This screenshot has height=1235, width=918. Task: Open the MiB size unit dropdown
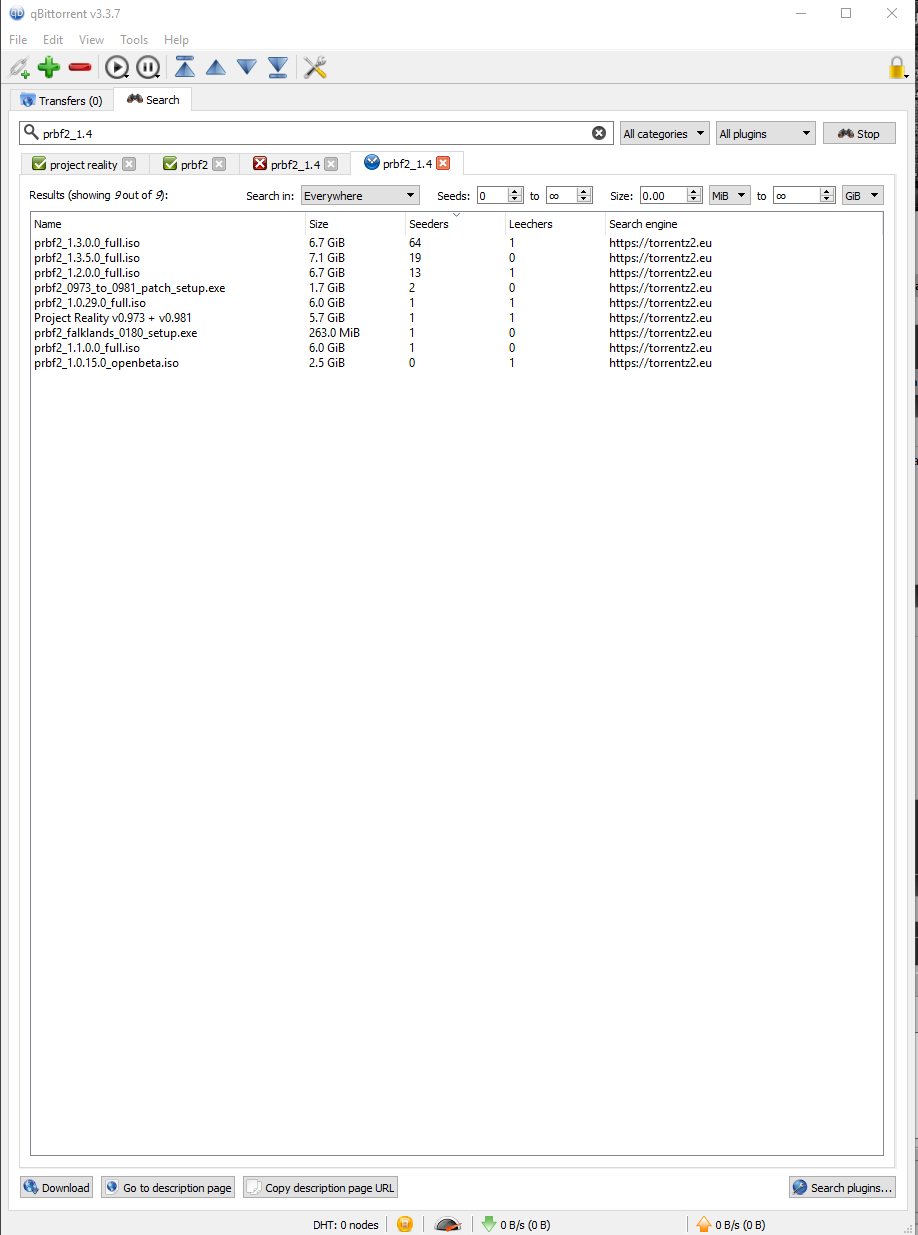coord(730,196)
